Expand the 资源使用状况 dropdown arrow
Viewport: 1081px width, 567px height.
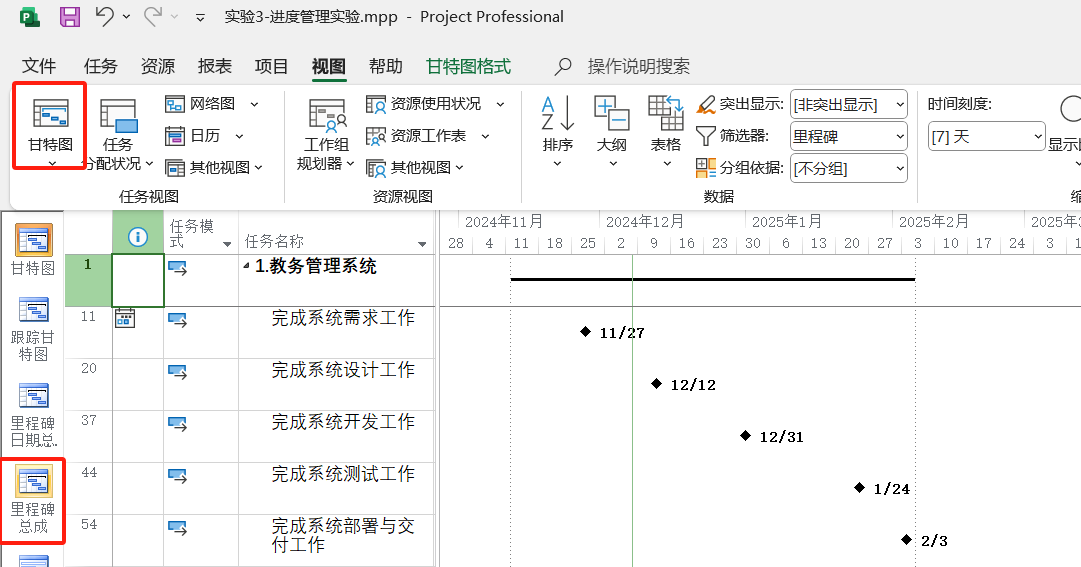coord(501,105)
